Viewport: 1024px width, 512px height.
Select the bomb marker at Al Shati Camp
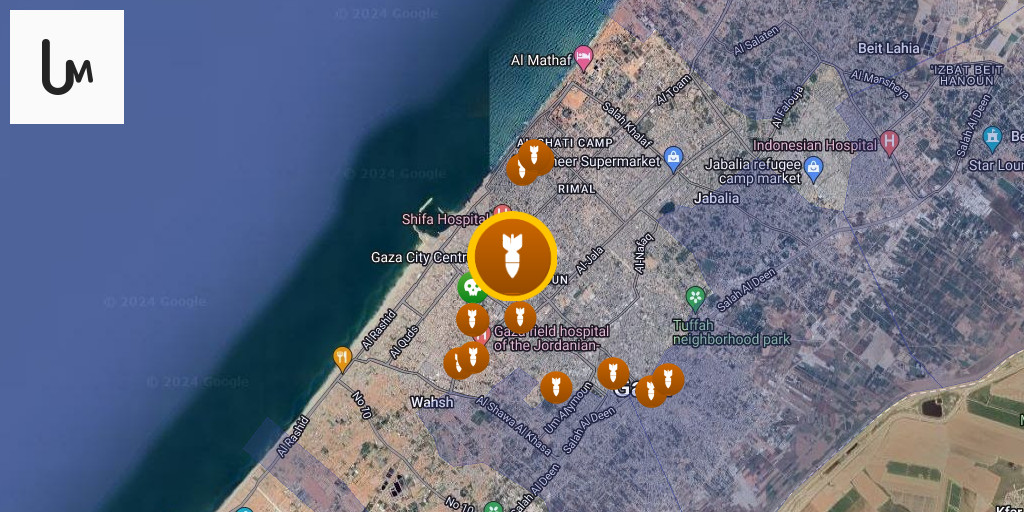pyautogui.click(x=536, y=157)
